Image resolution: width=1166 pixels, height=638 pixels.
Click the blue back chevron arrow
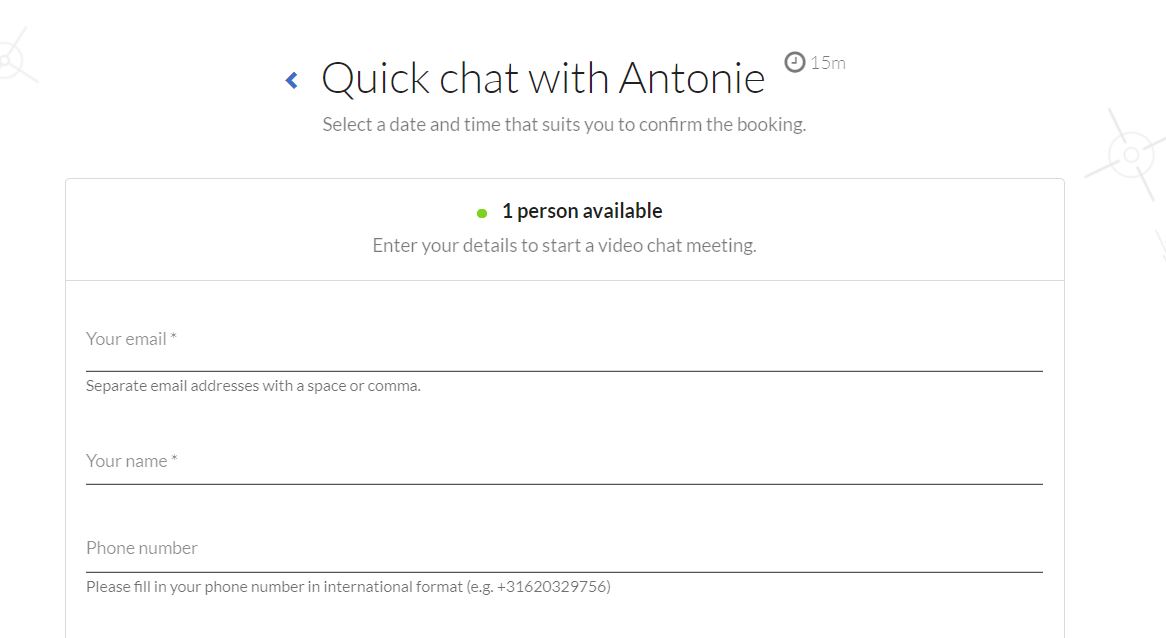(292, 80)
